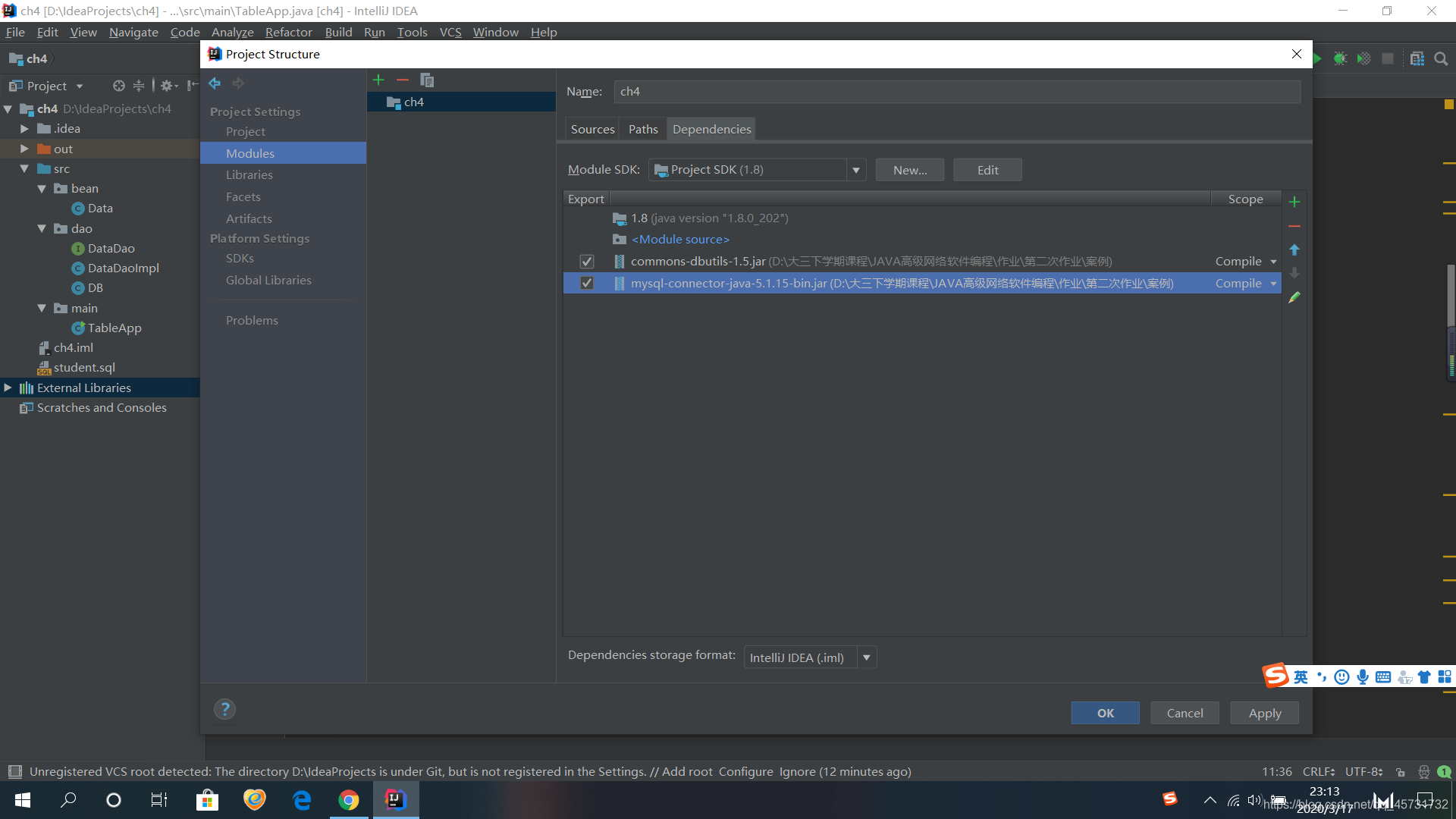Click OK button
Image resolution: width=1456 pixels, height=819 pixels.
tap(1105, 713)
